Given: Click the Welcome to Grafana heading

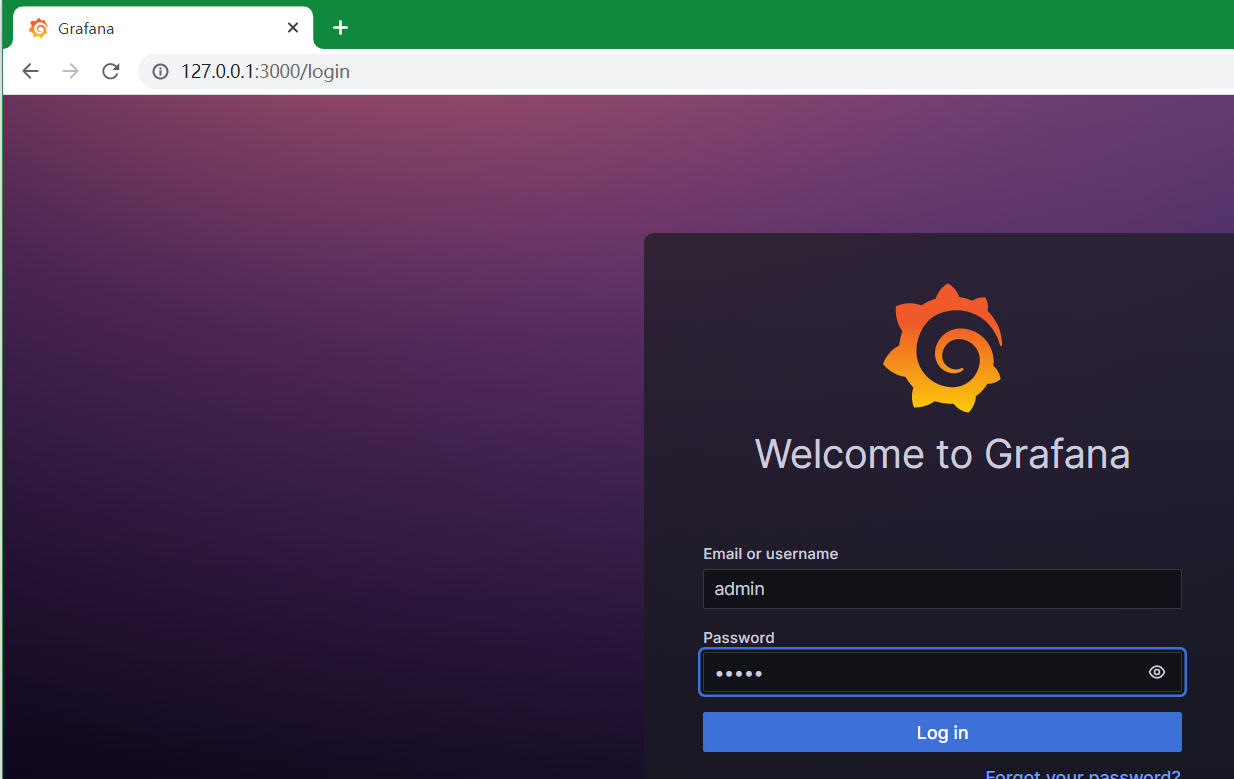Looking at the screenshot, I should click(x=942, y=454).
